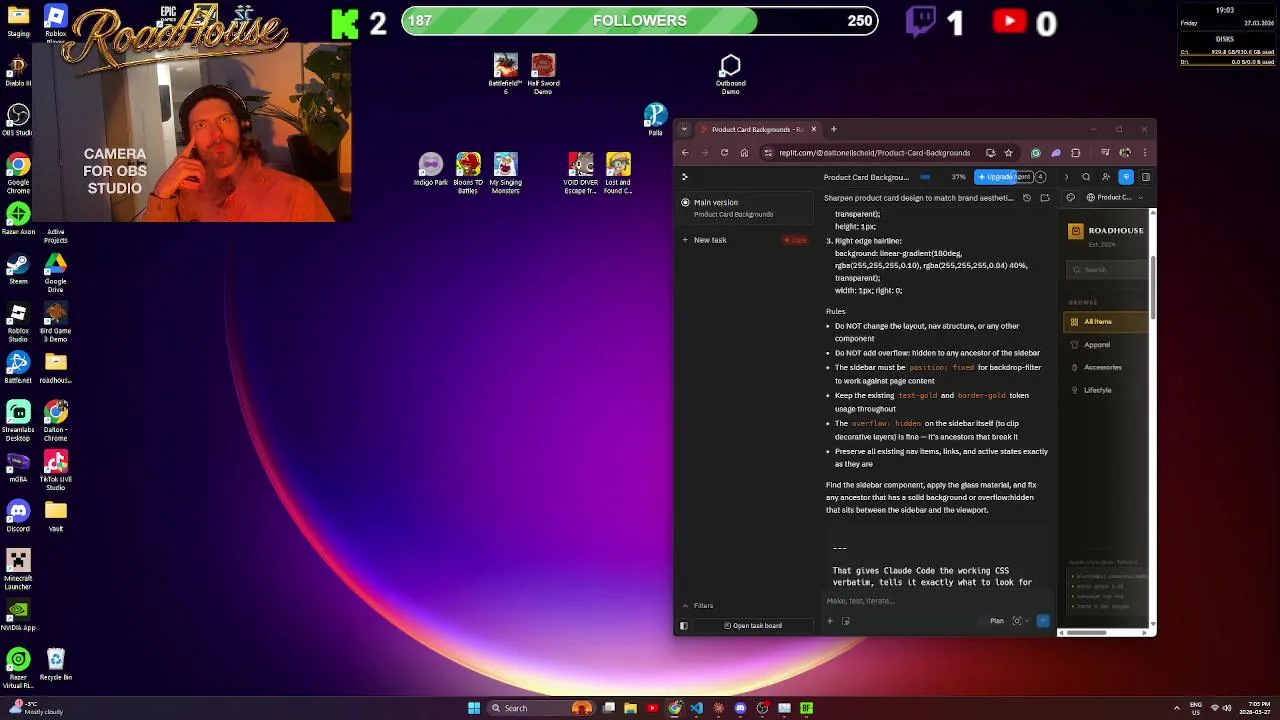Toggle the right panel layout icon
The height and width of the screenshot is (720, 1280).
1146,177
